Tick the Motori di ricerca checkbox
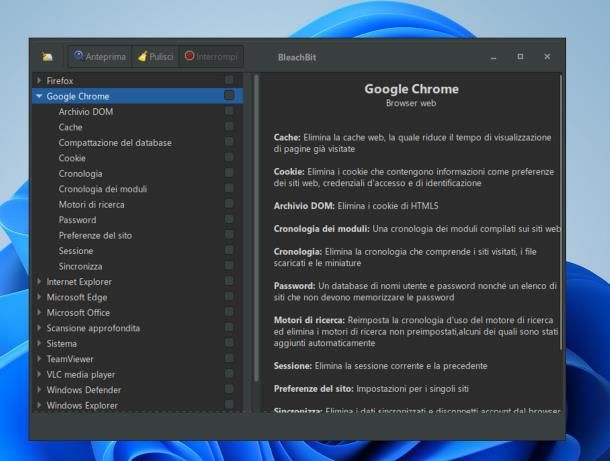This screenshot has height=461, width=610. tap(229, 203)
